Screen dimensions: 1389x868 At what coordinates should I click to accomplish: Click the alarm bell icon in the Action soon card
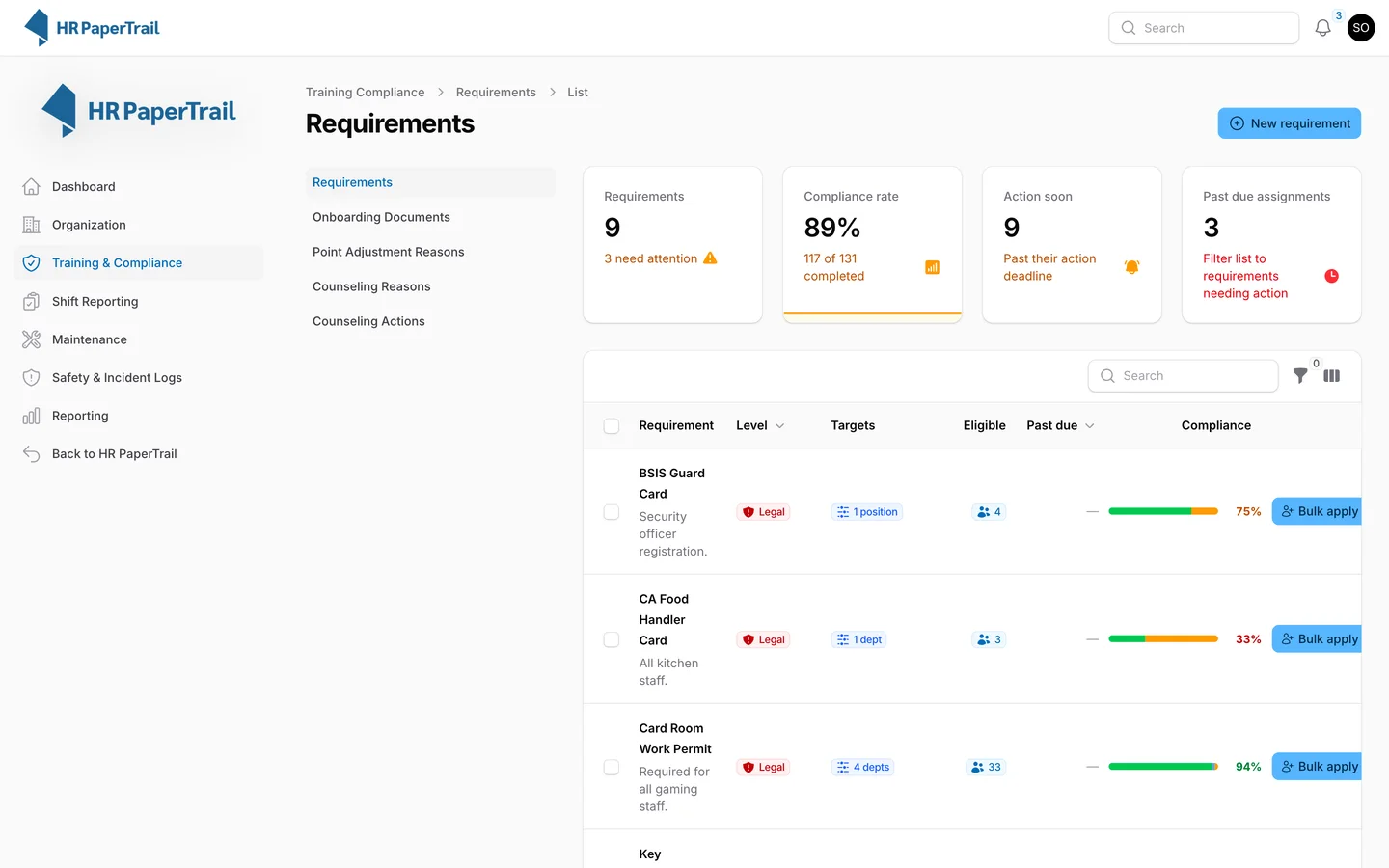coord(1132,267)
